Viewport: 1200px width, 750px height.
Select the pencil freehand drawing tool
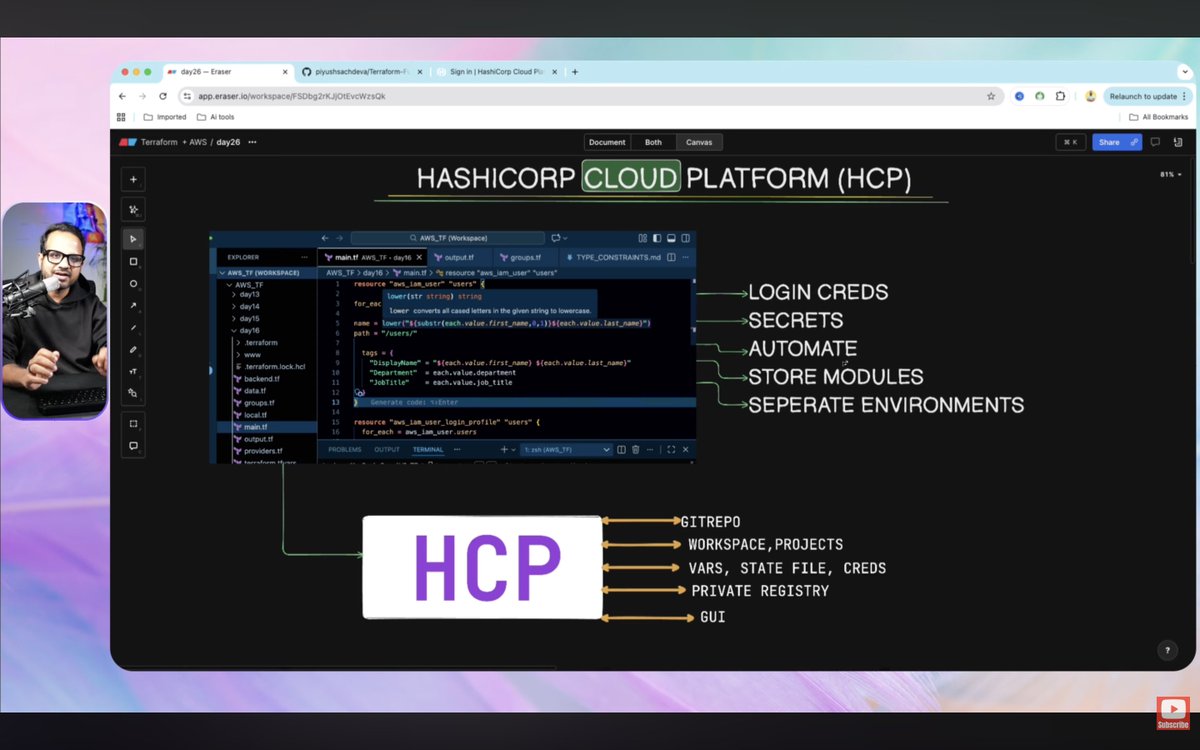[x=134, y=349]
